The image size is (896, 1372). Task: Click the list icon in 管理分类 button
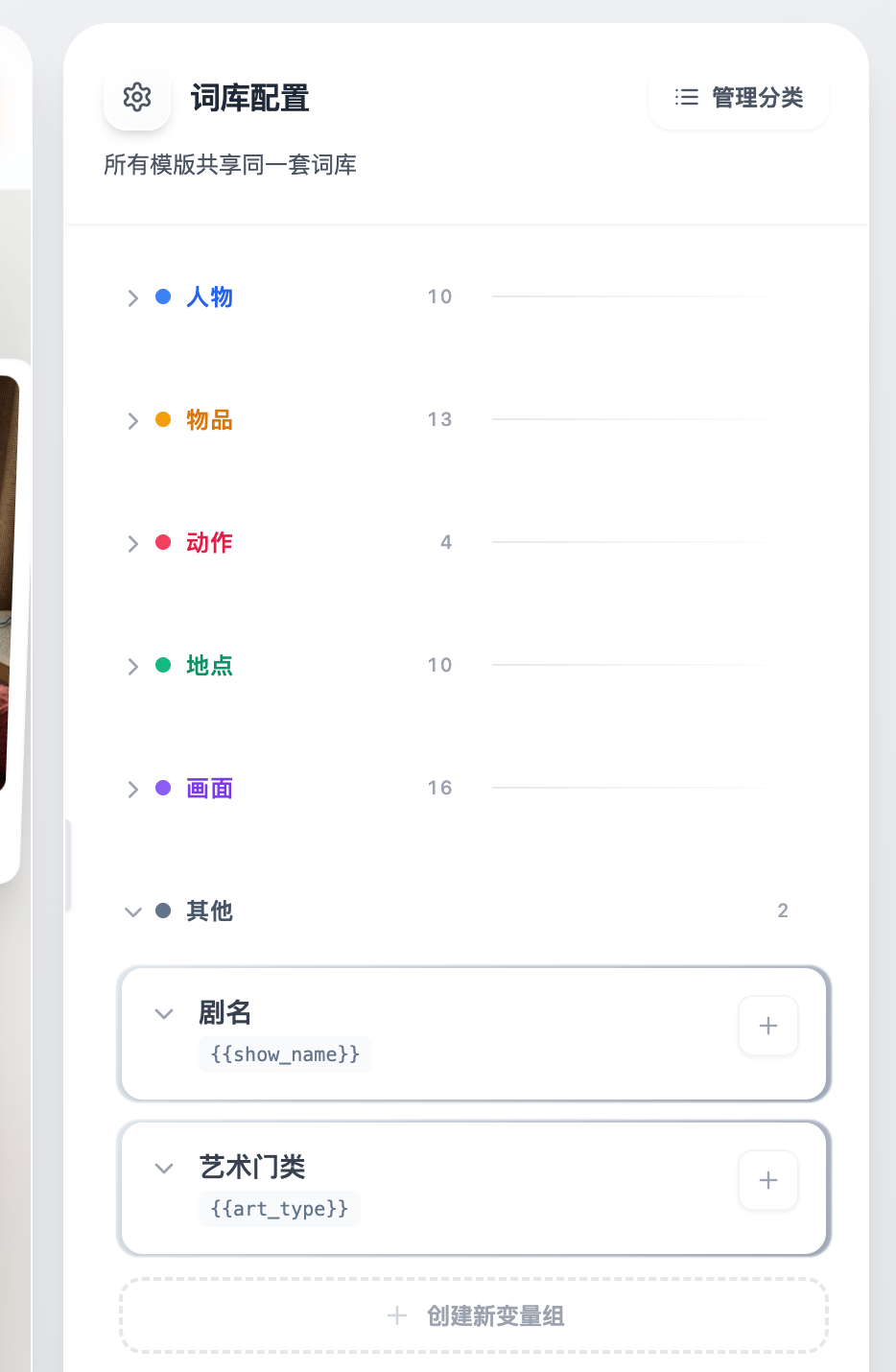click(x=687, y=97)
